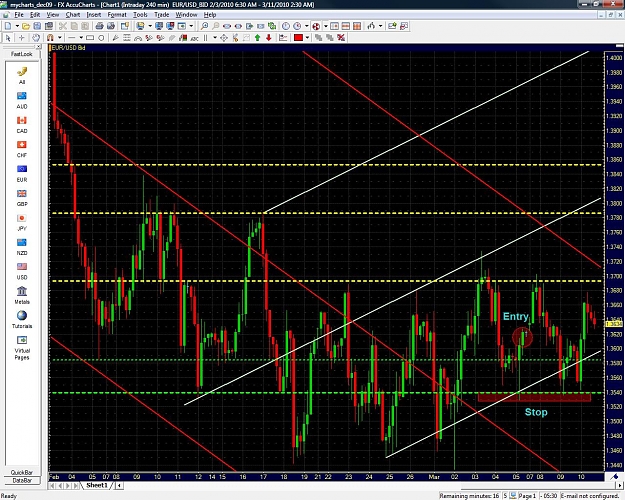Save all charts icon
Viewport: 625px width, 500px height.
click(49, 26)
